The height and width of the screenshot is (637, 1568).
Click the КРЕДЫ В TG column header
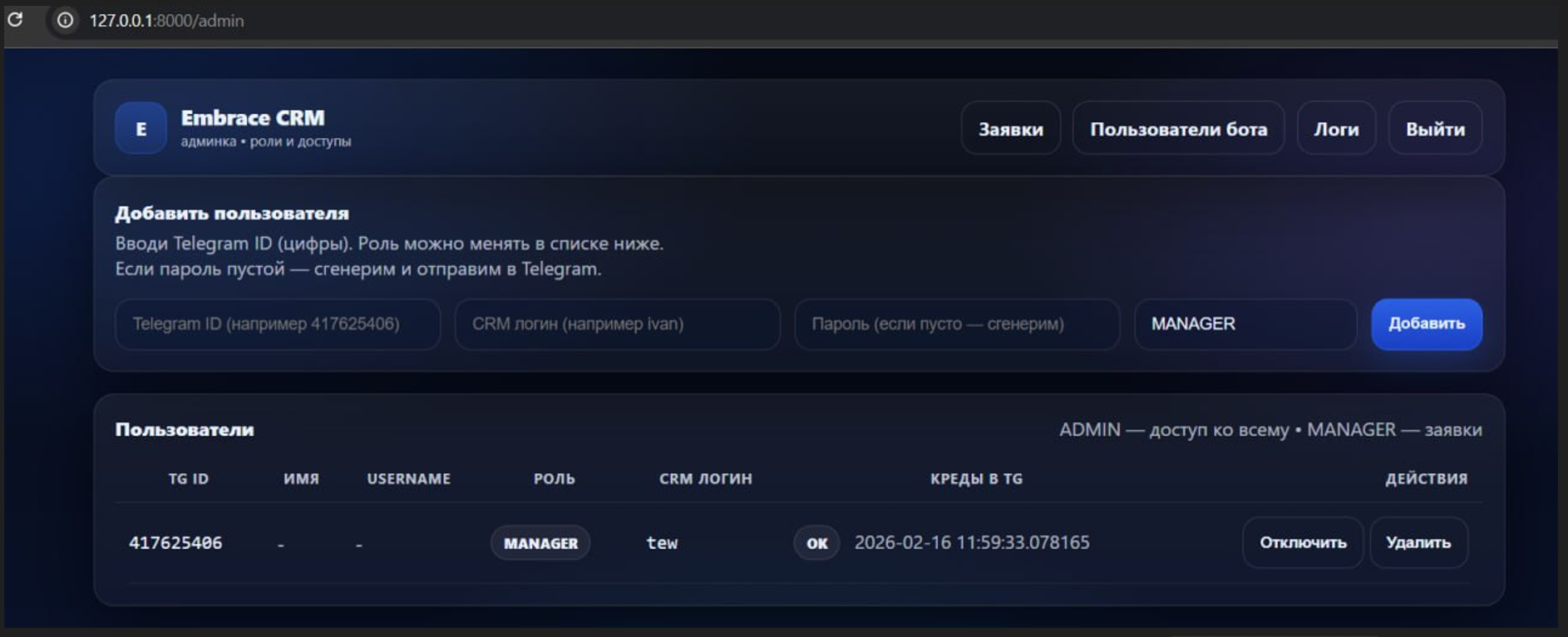tap(976, 479)
